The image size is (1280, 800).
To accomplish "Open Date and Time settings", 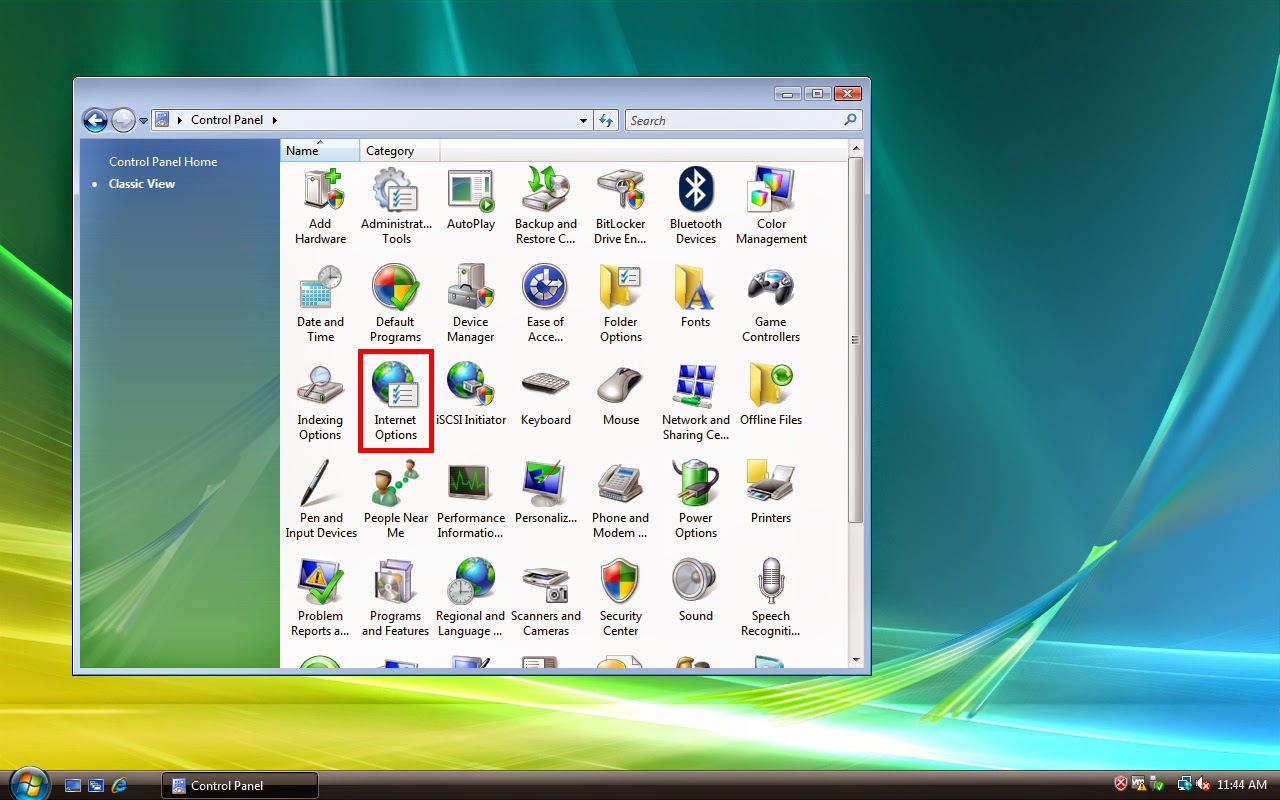I will pos(320,305).
